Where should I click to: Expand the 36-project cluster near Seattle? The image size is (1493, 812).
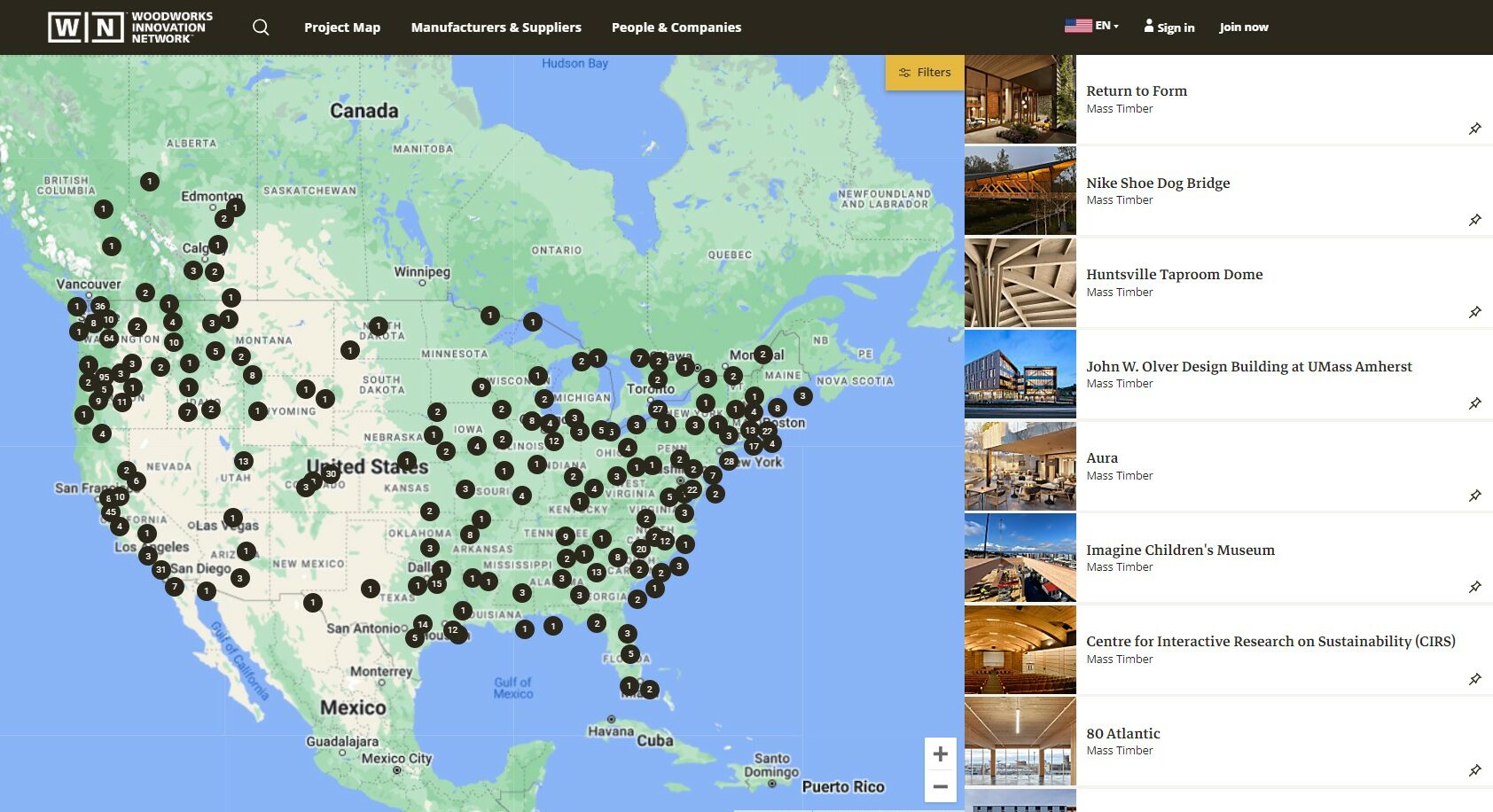pos(100,305)
